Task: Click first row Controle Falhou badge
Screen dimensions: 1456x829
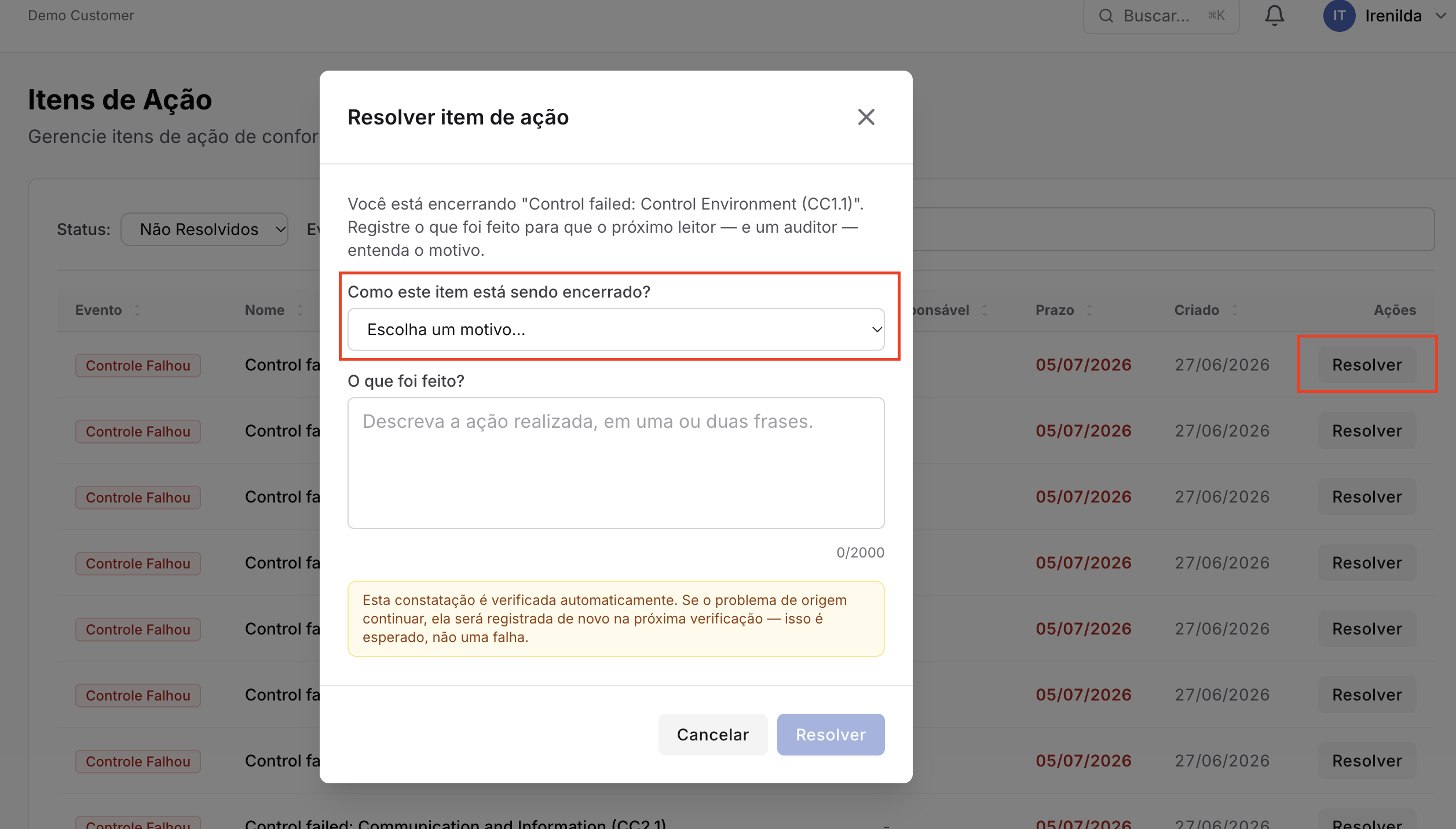Action: pos(138,365)
